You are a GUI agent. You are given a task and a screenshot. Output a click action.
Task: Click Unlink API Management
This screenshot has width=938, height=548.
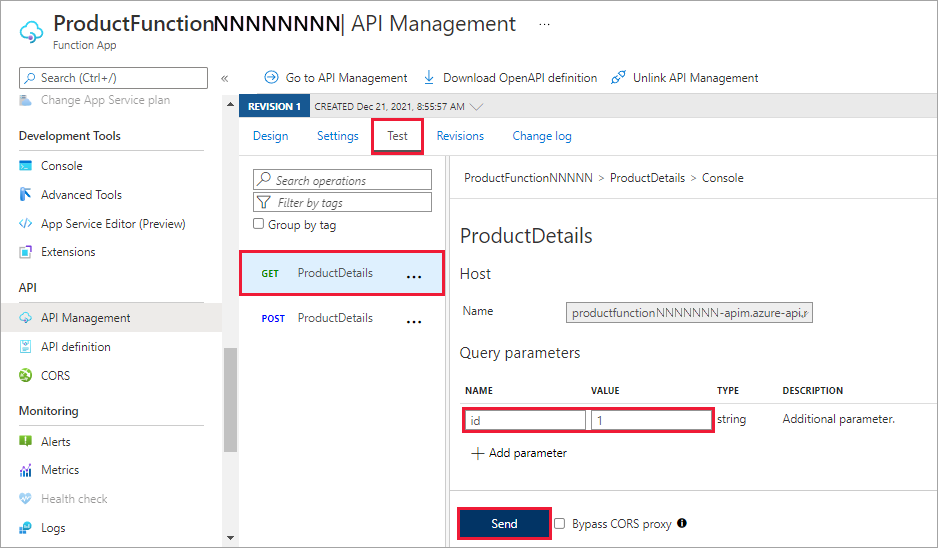696,78
